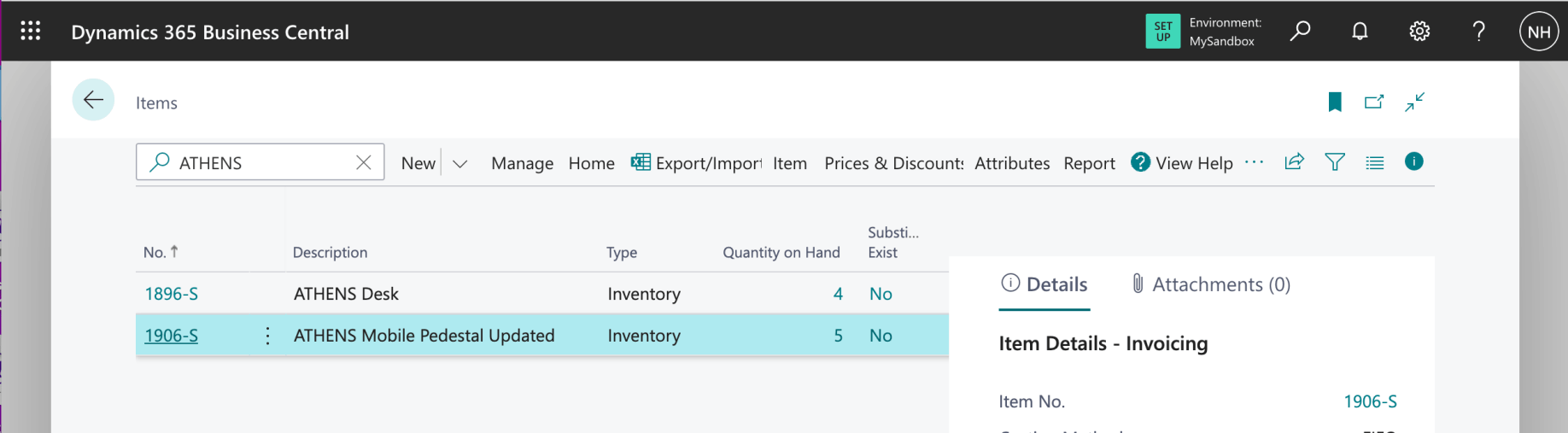This screenshot has width=1568, height=433.
Task: Expand the New dropdown arrow
Action: 460,163
